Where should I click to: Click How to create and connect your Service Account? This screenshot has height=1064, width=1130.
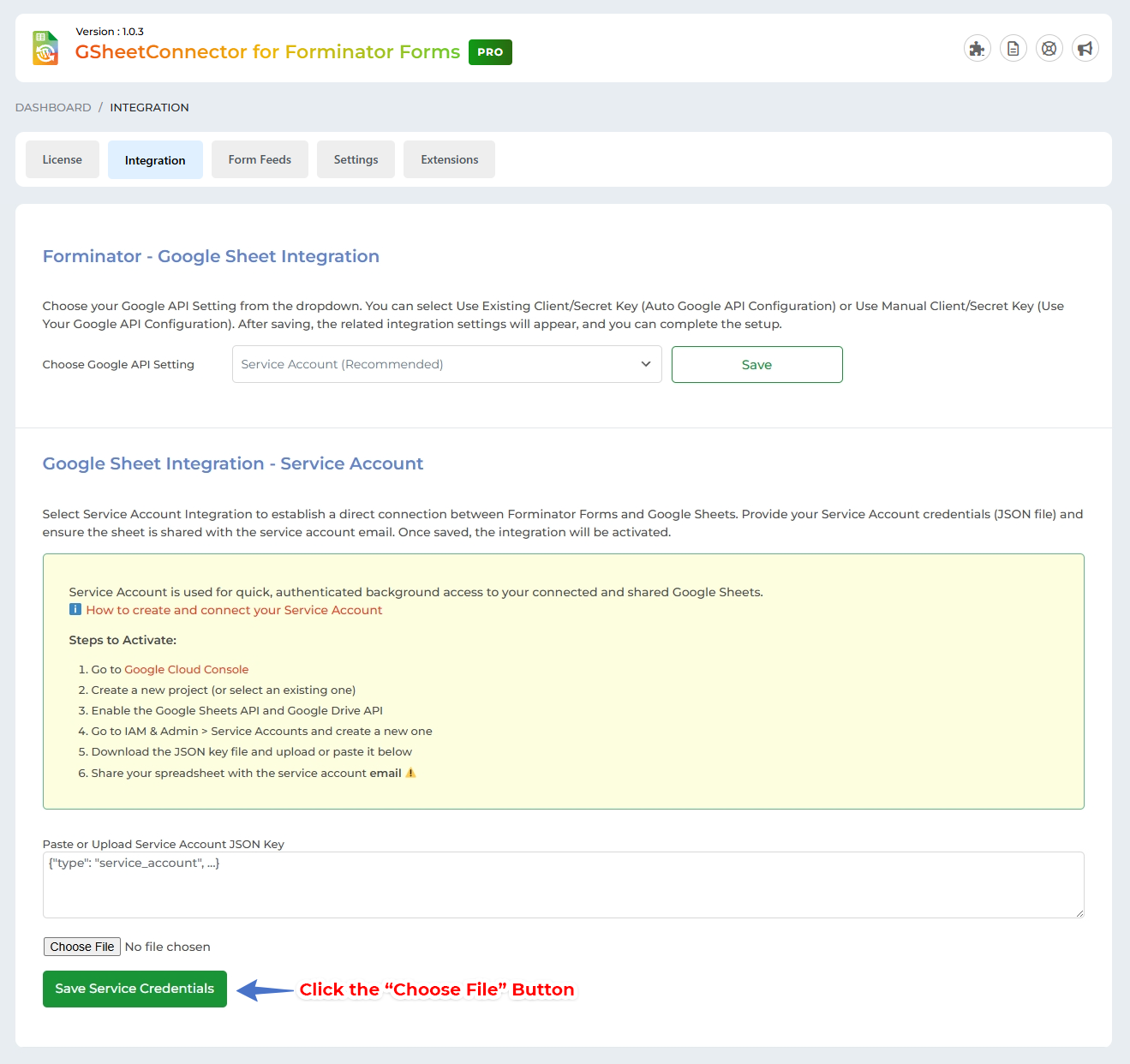click(235, 609)
